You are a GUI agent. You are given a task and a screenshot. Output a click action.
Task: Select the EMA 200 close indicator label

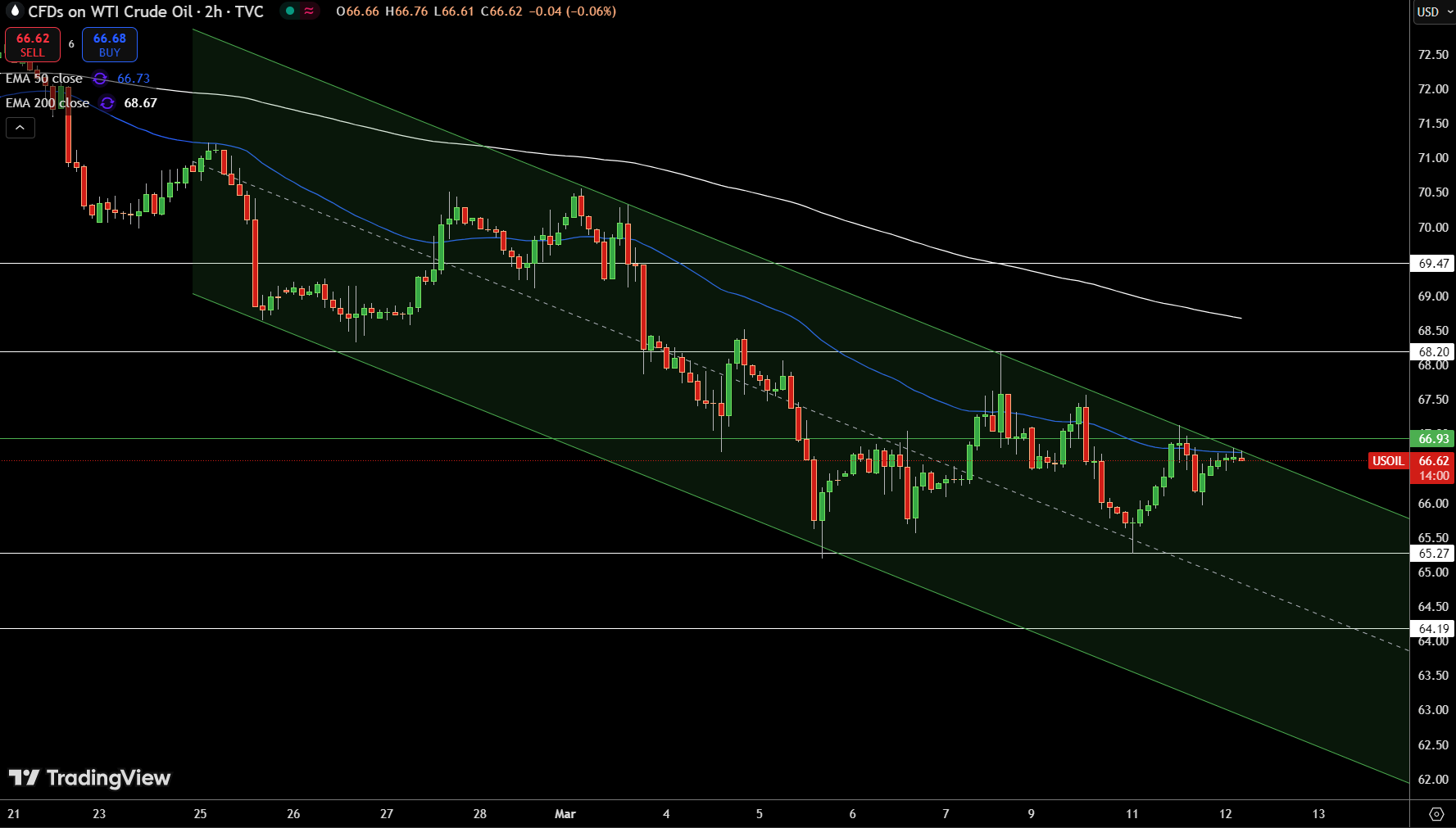tap(48, 103)
